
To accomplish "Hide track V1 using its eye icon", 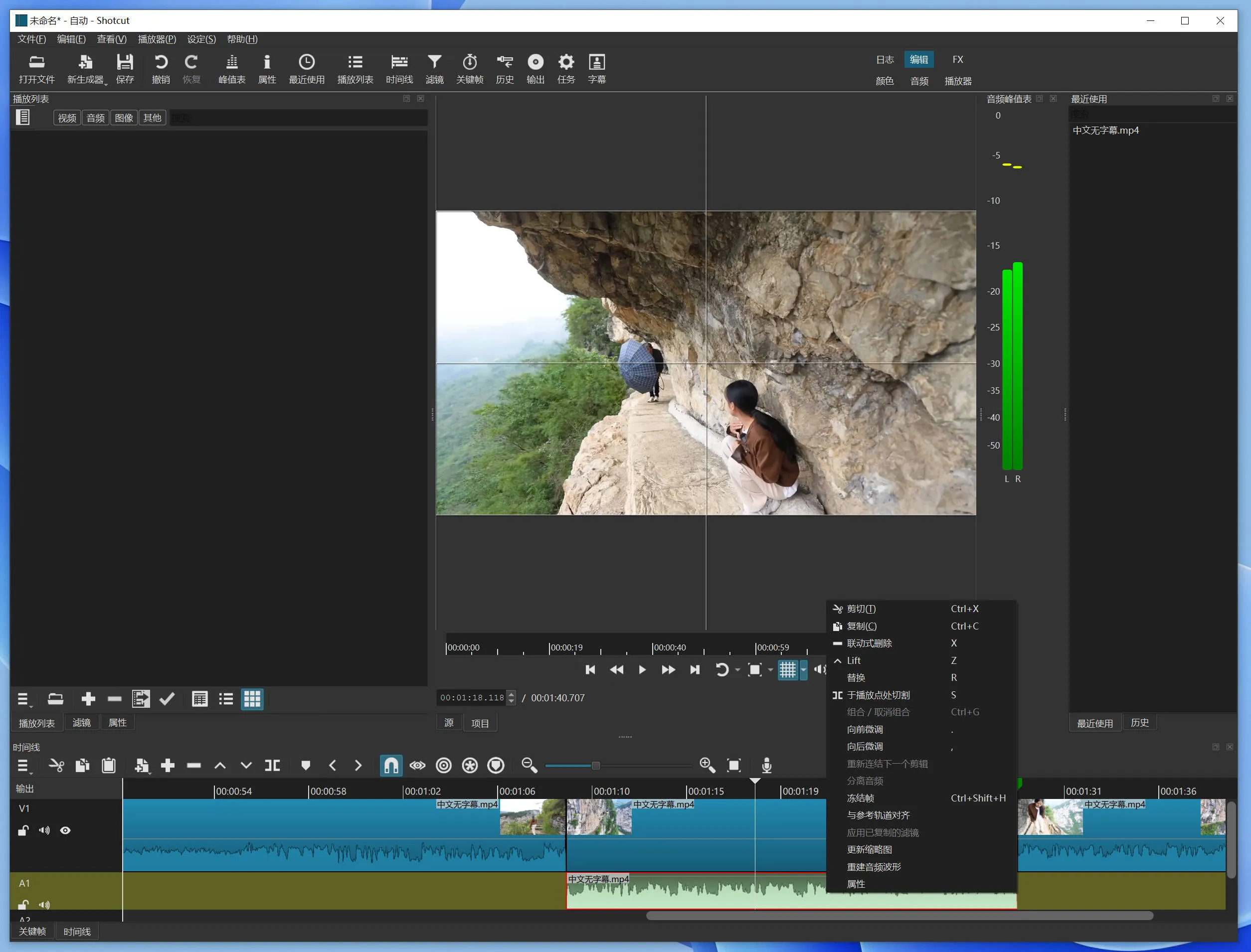I will [66, 830].
